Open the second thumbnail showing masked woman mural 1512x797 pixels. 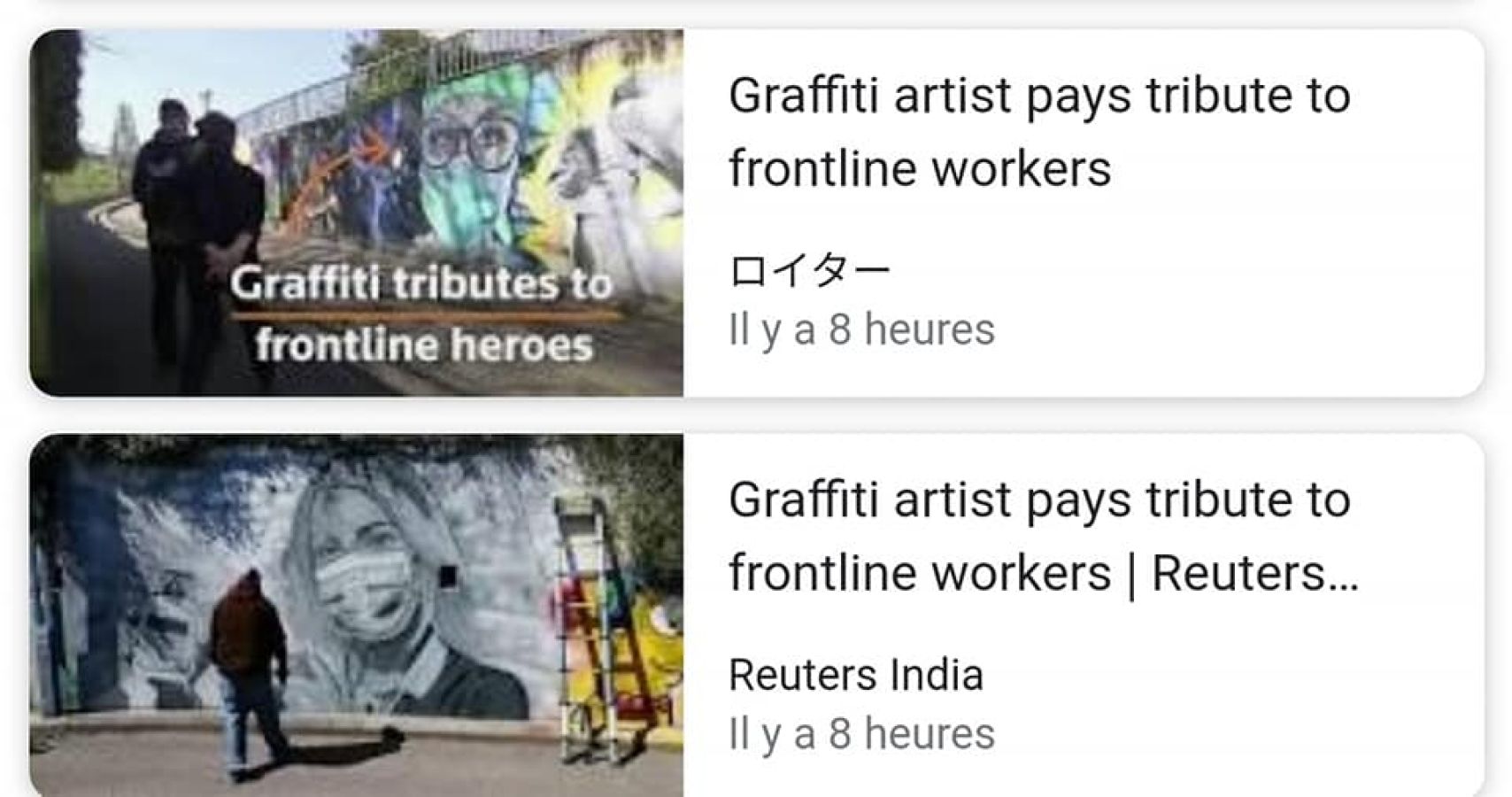pyautogui.click(x=356, y=615)
